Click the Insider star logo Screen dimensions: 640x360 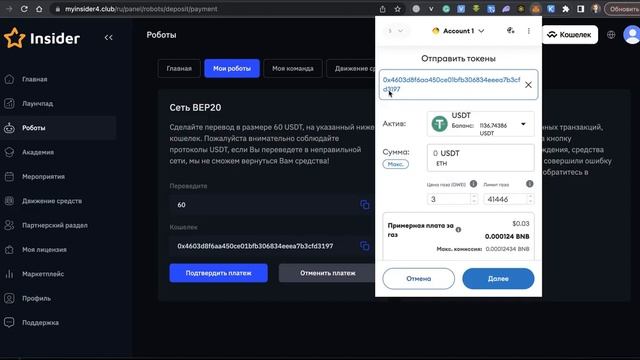(x=14, y=38)
